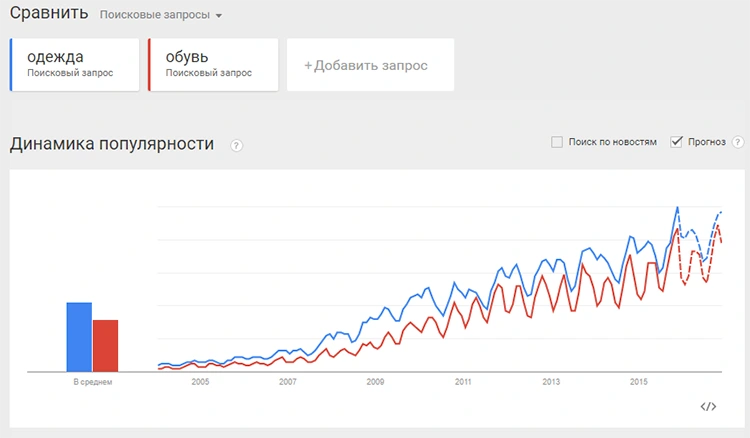The width and height of the screenshot is (750, 438).
Task: Uncheck the Прогноз checkbox
Action: [676, 142]
